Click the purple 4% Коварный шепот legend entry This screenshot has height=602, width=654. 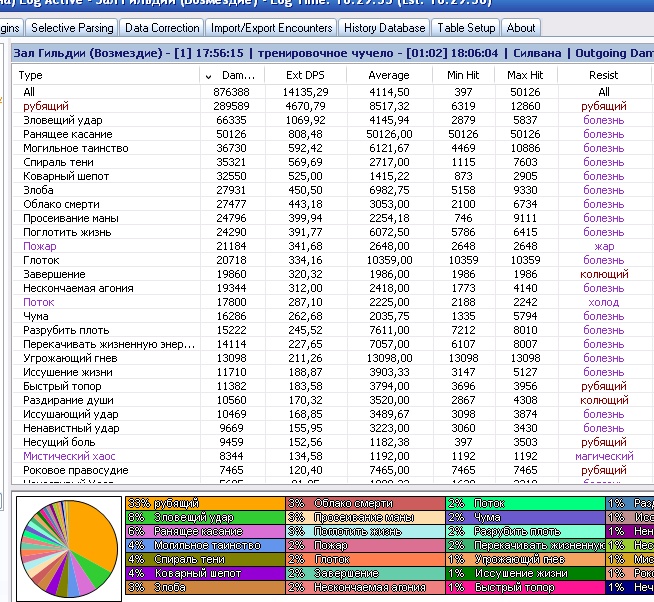(205, 573)
